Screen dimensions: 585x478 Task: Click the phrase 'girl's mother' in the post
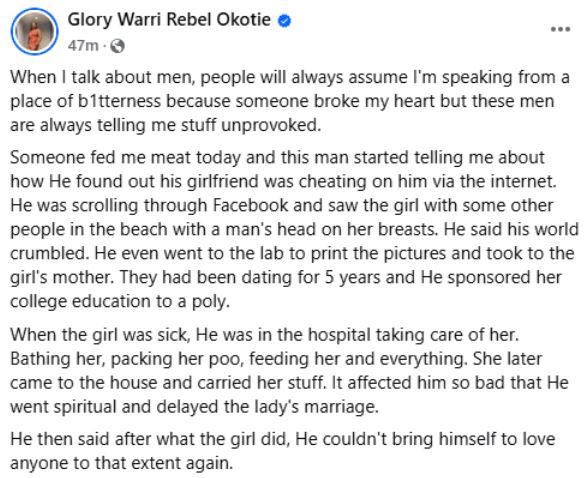(x=57, y=277)
